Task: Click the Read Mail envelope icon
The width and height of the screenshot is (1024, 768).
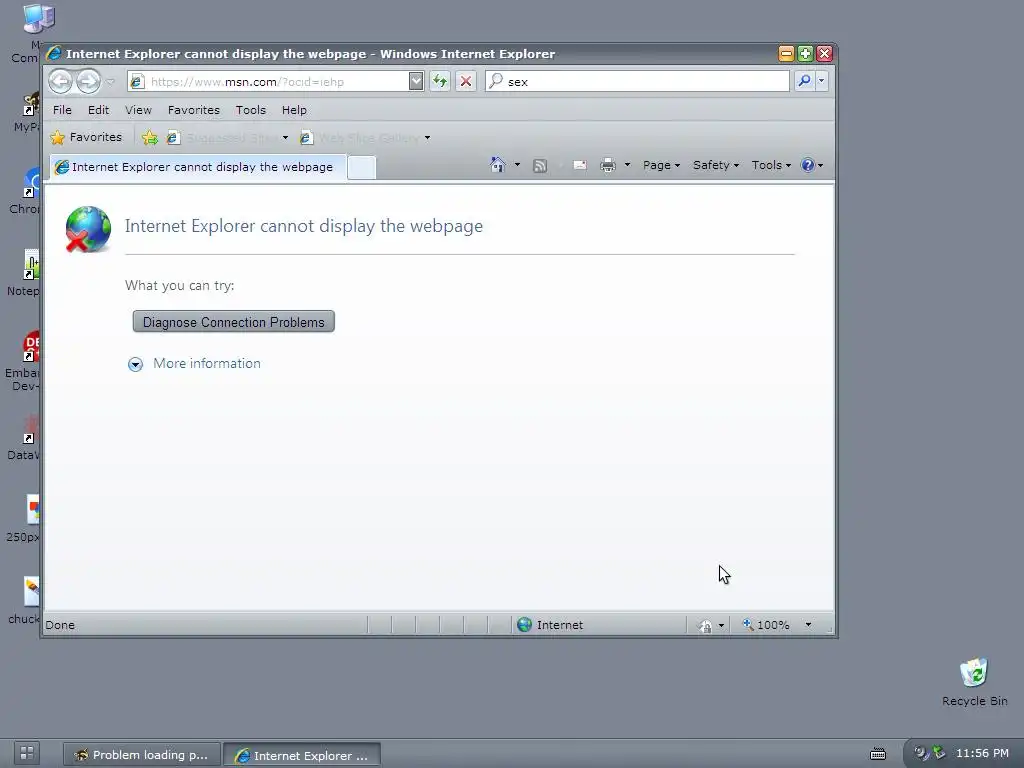Action: click(x=580, y=165)
